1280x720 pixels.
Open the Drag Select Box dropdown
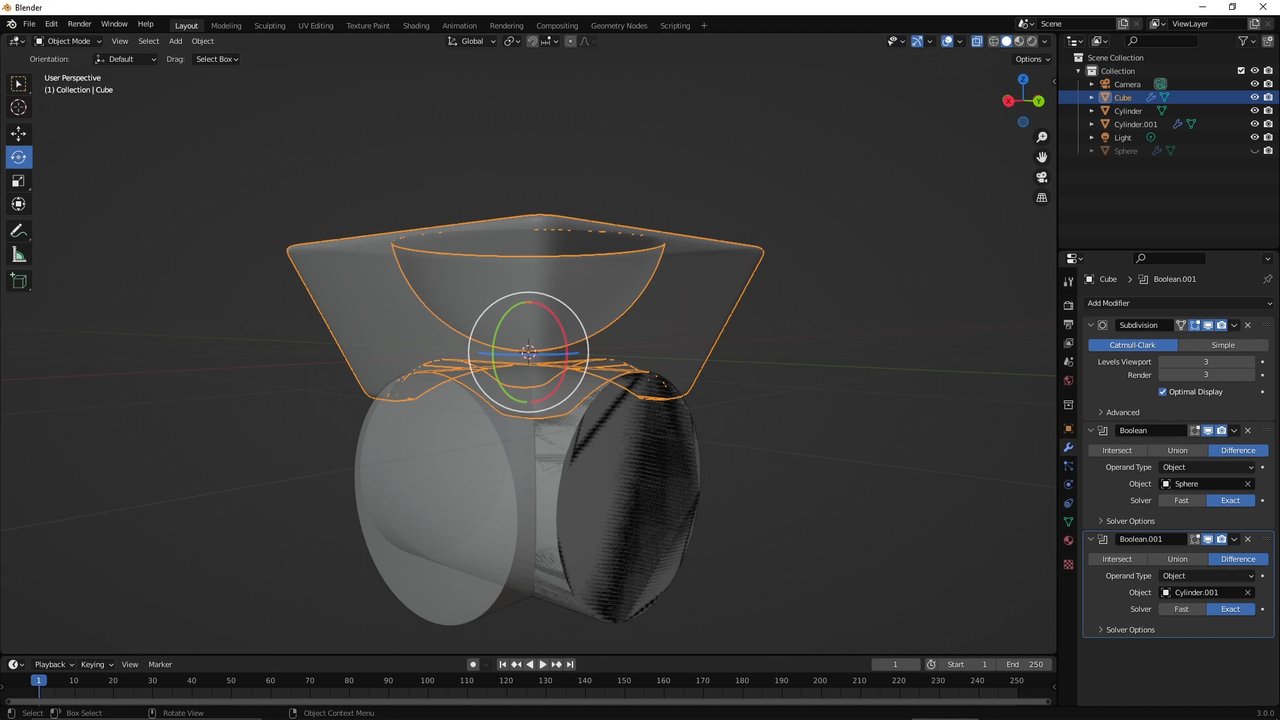217,59
